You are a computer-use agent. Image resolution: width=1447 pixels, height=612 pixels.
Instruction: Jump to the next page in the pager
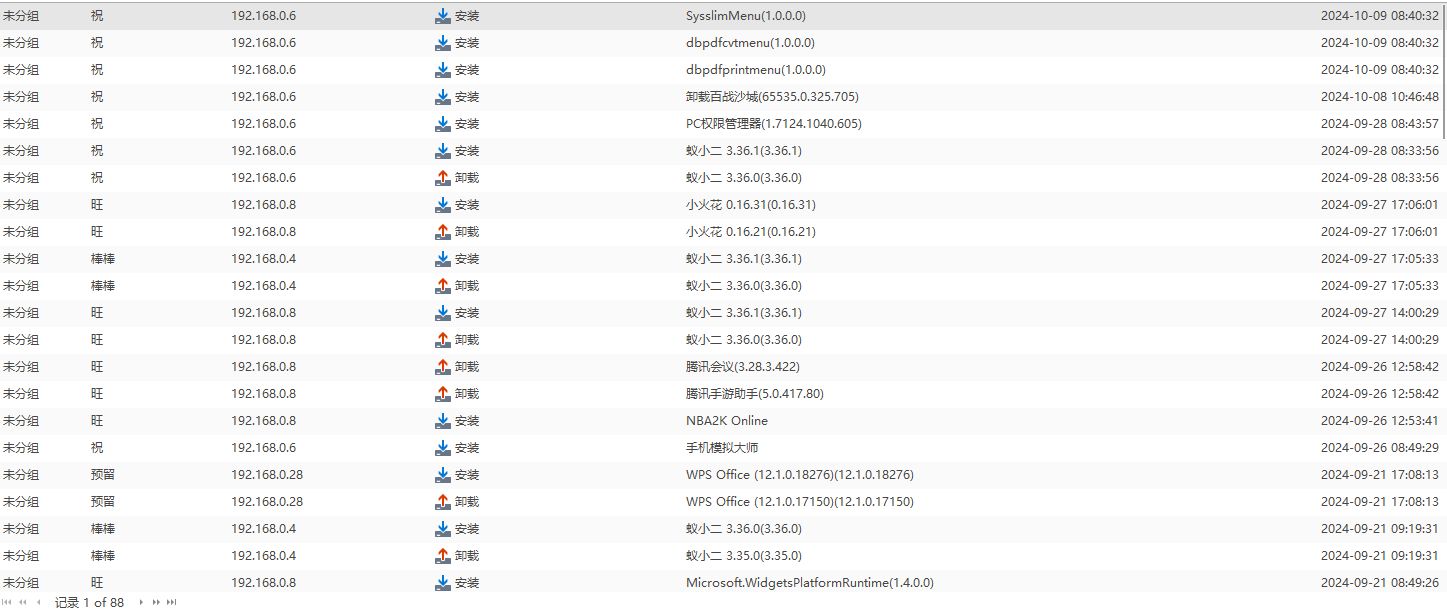click(156, 602)
